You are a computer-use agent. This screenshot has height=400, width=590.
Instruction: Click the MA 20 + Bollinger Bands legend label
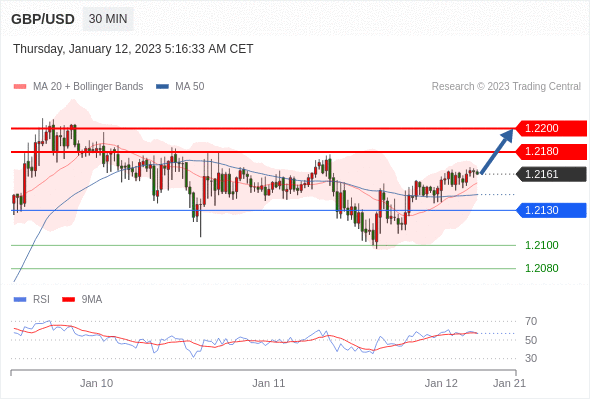coord(88,87)
